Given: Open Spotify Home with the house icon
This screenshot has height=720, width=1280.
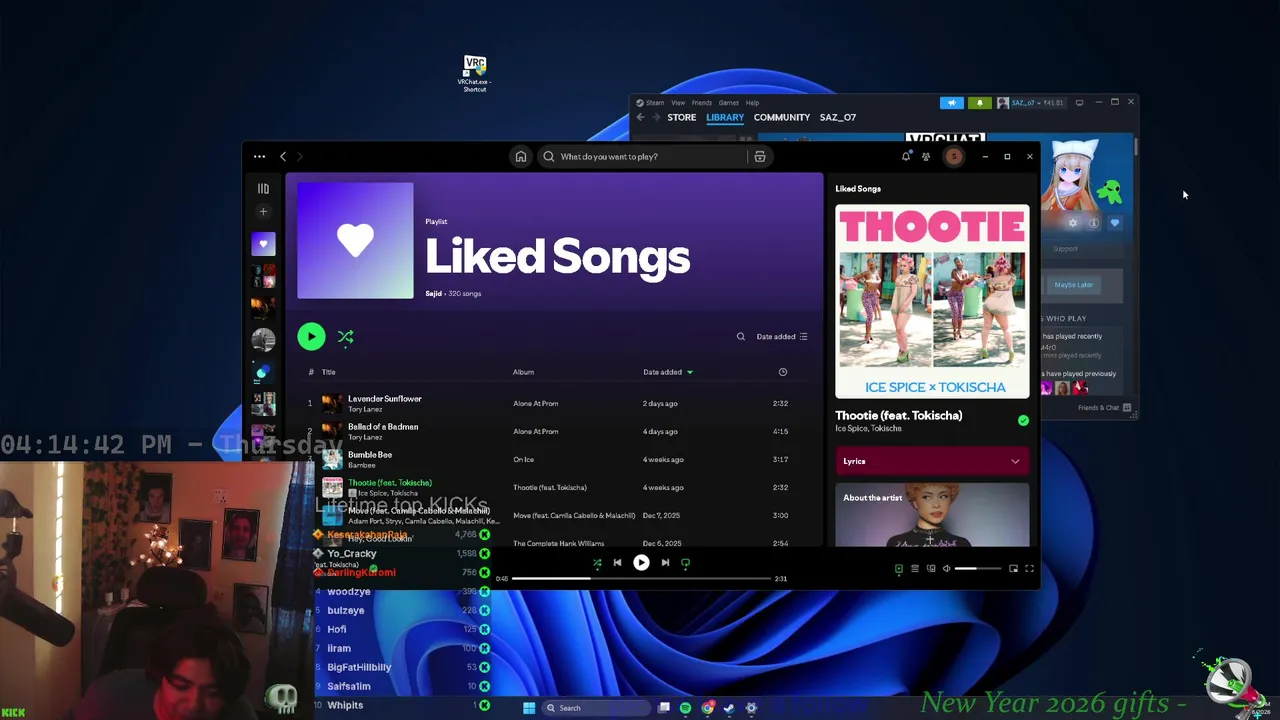Looking at the screenshot, I should pyautogui.click(x=520, y=156).
